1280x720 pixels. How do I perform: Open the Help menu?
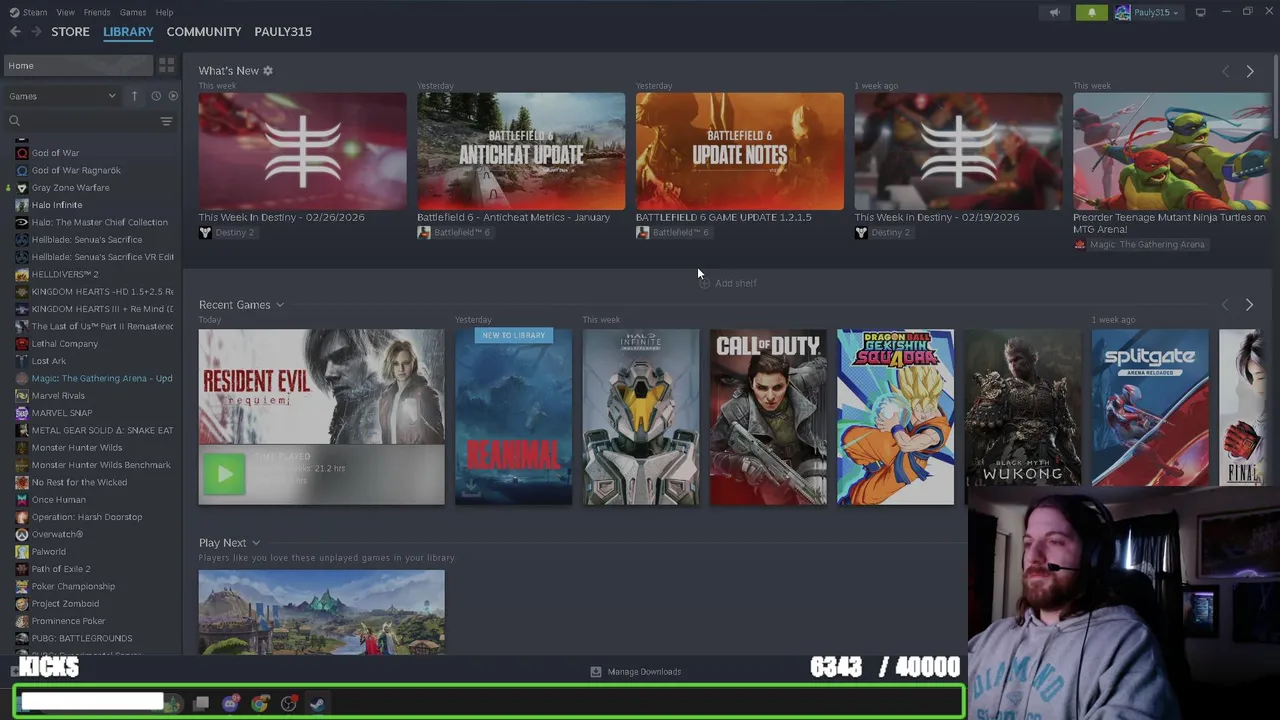pos(164,12)
